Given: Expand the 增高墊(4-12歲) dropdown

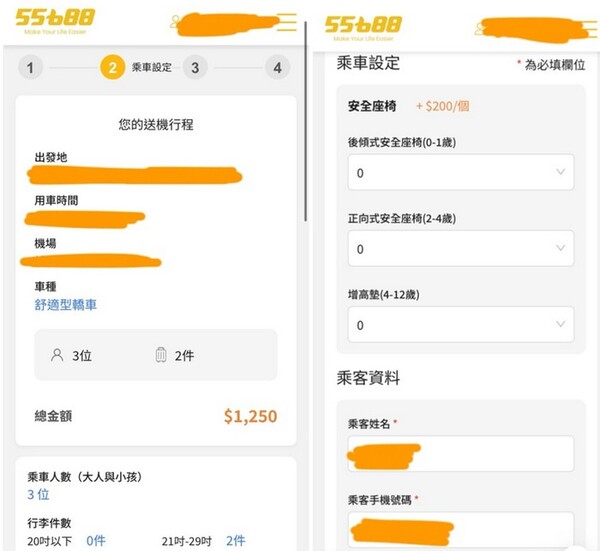Looking at the screenshot, I should [461, 324].
